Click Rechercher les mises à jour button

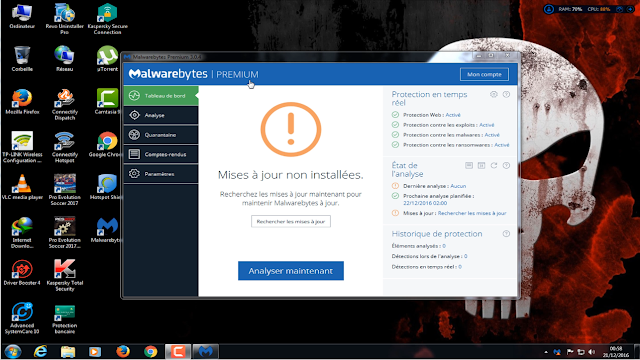[291, 222]
